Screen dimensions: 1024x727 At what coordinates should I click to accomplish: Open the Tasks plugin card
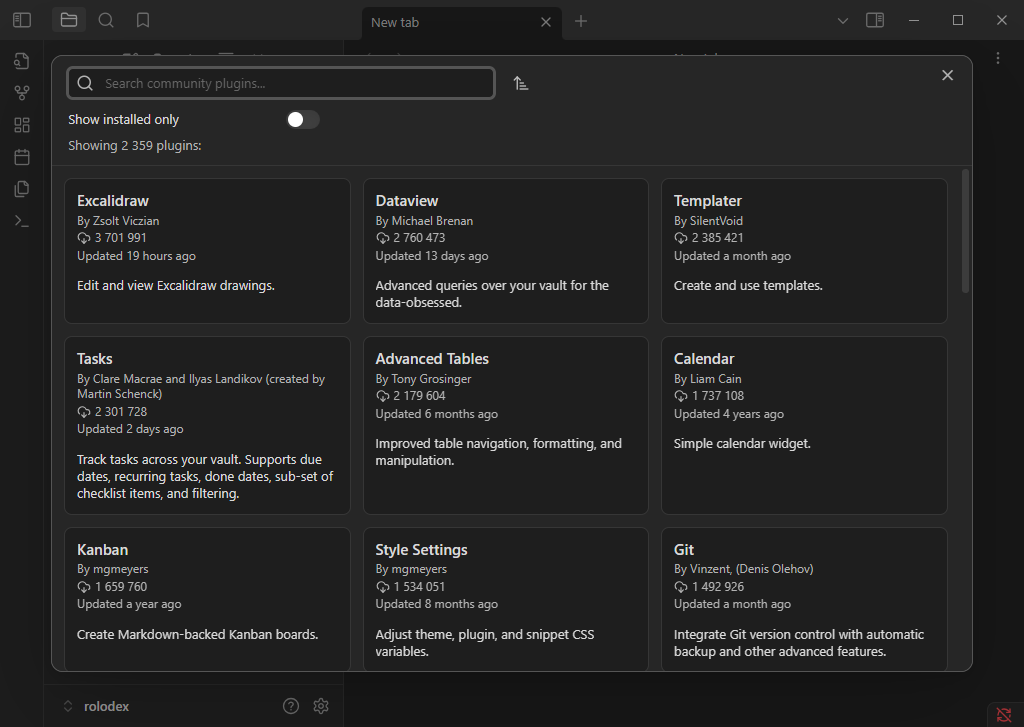tap(208, 425)
